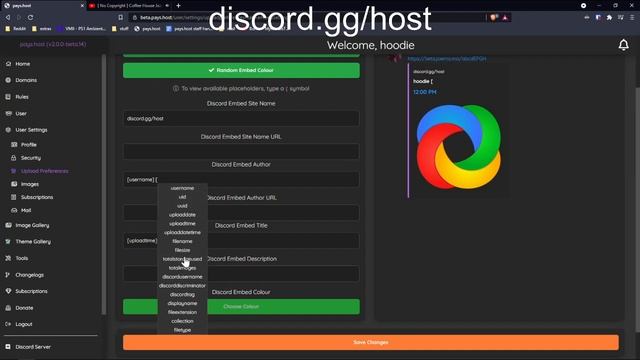
Task: Open Mail in the sidebar
Action: [21, 210]
